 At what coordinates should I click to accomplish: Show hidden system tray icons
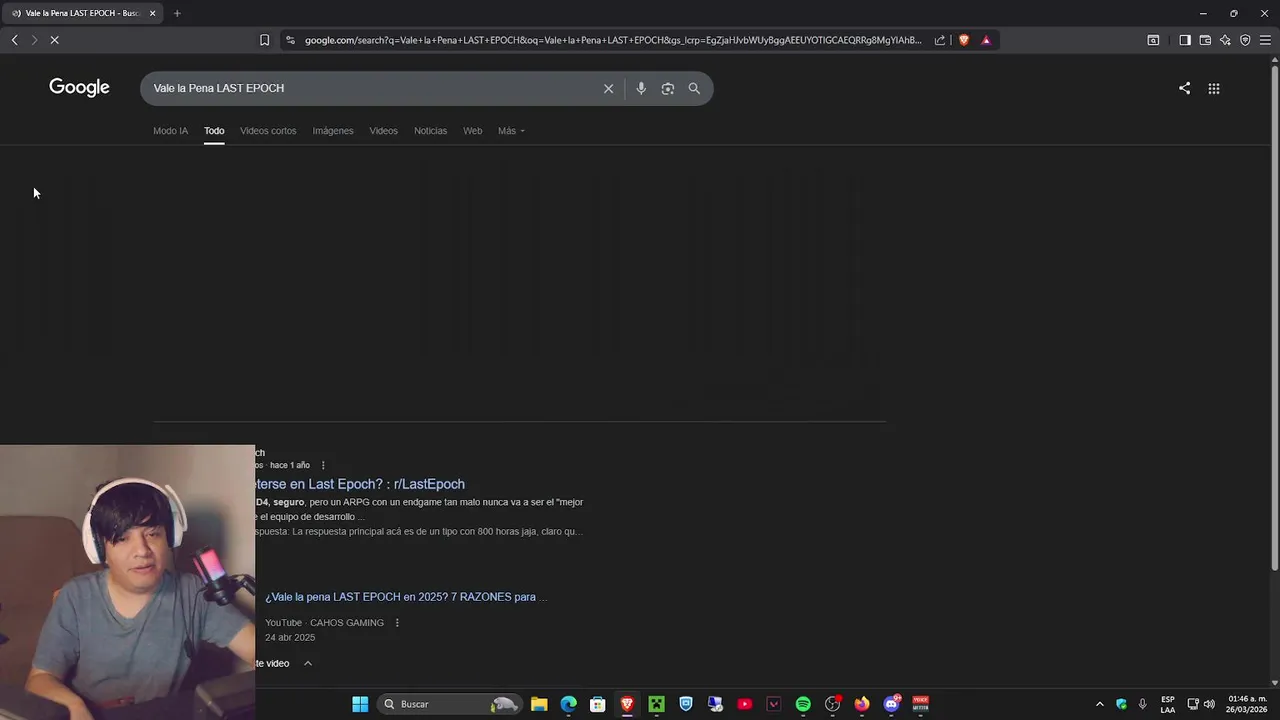click(1099, 704)
